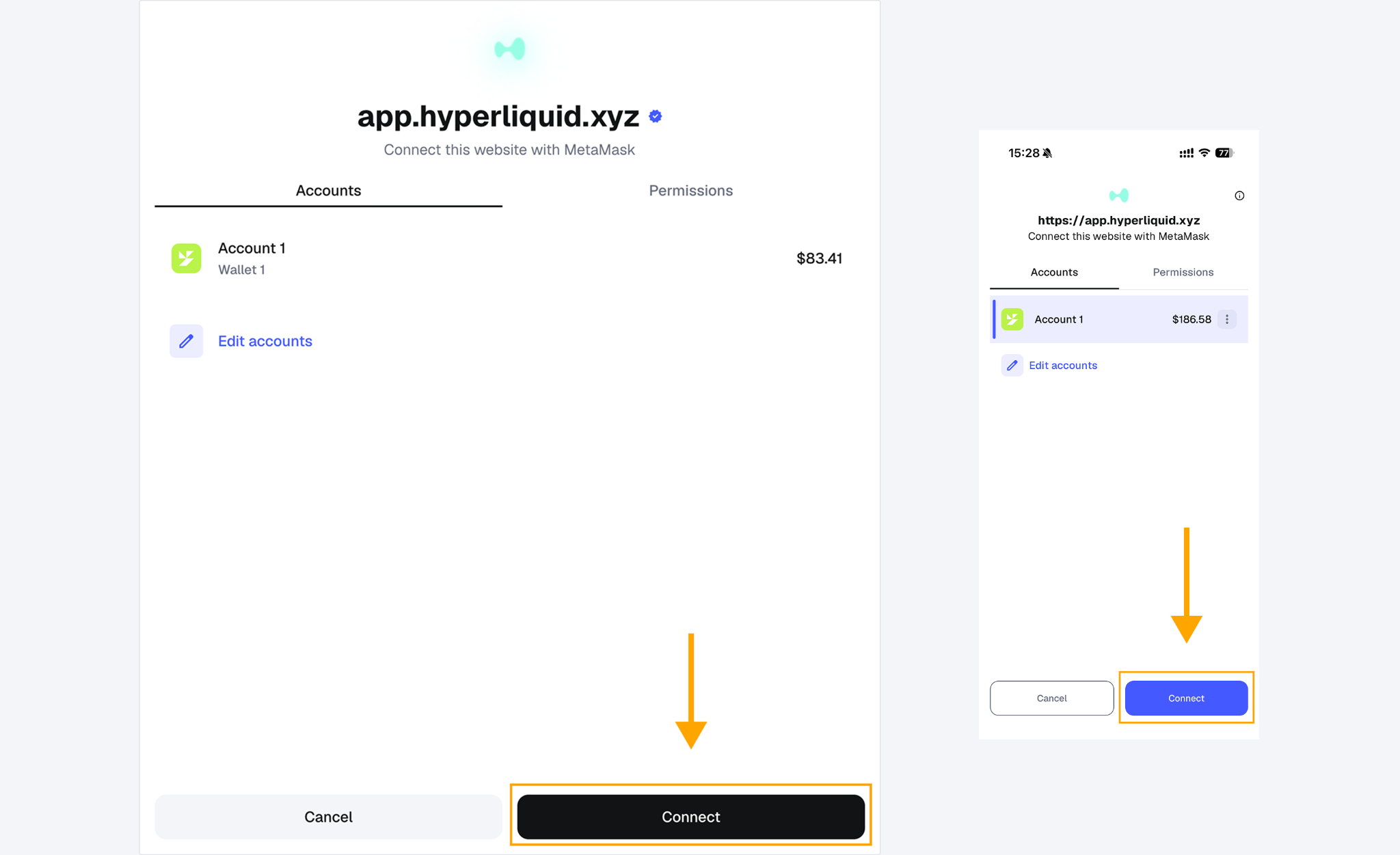The image size is (1400, 855).
Task: Open the info icon in mobile screen
Action: point(1239,195)
